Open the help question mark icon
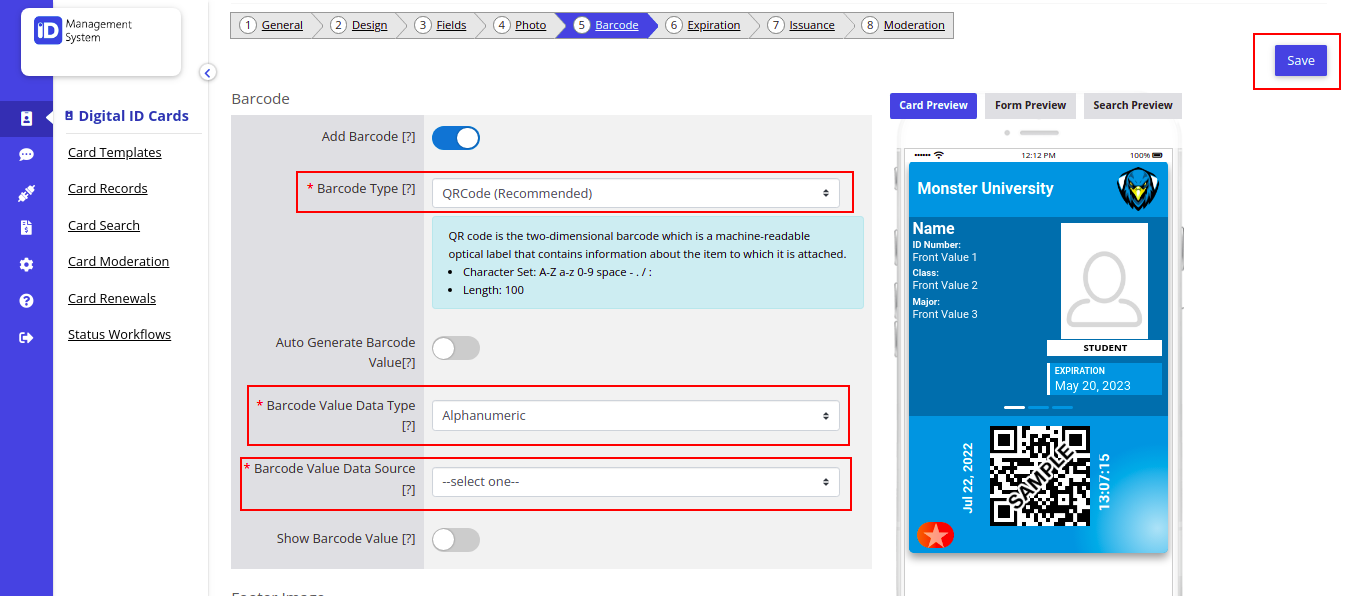Image resolution: width=1350 pixels, height=596 pixels. [26, 301]
